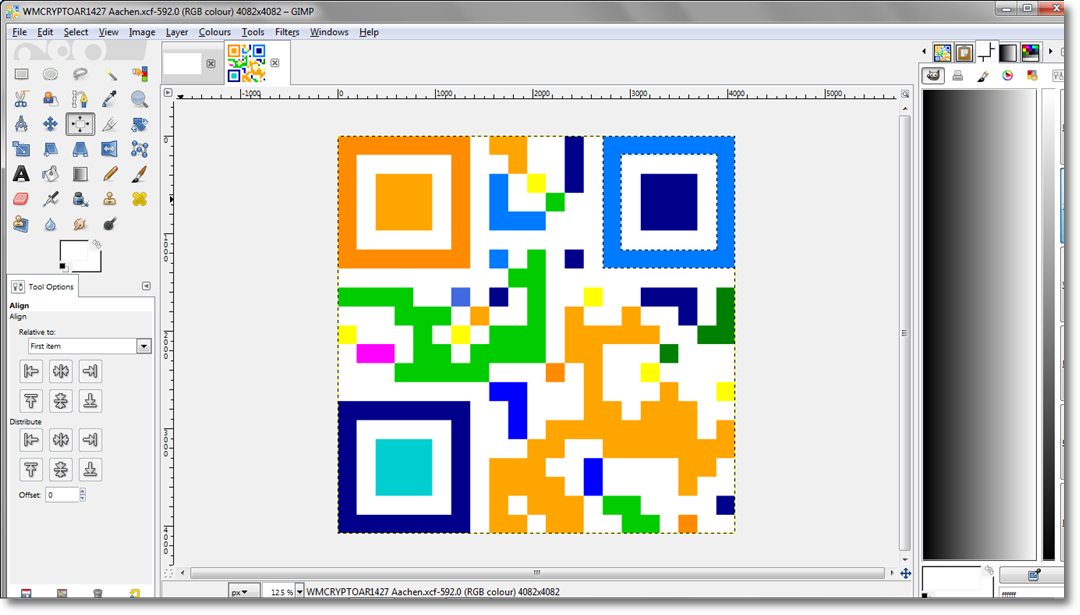Screen dimensions: 1080x615
Task: Open the Select menu
Action: click(x=76, y=32)
